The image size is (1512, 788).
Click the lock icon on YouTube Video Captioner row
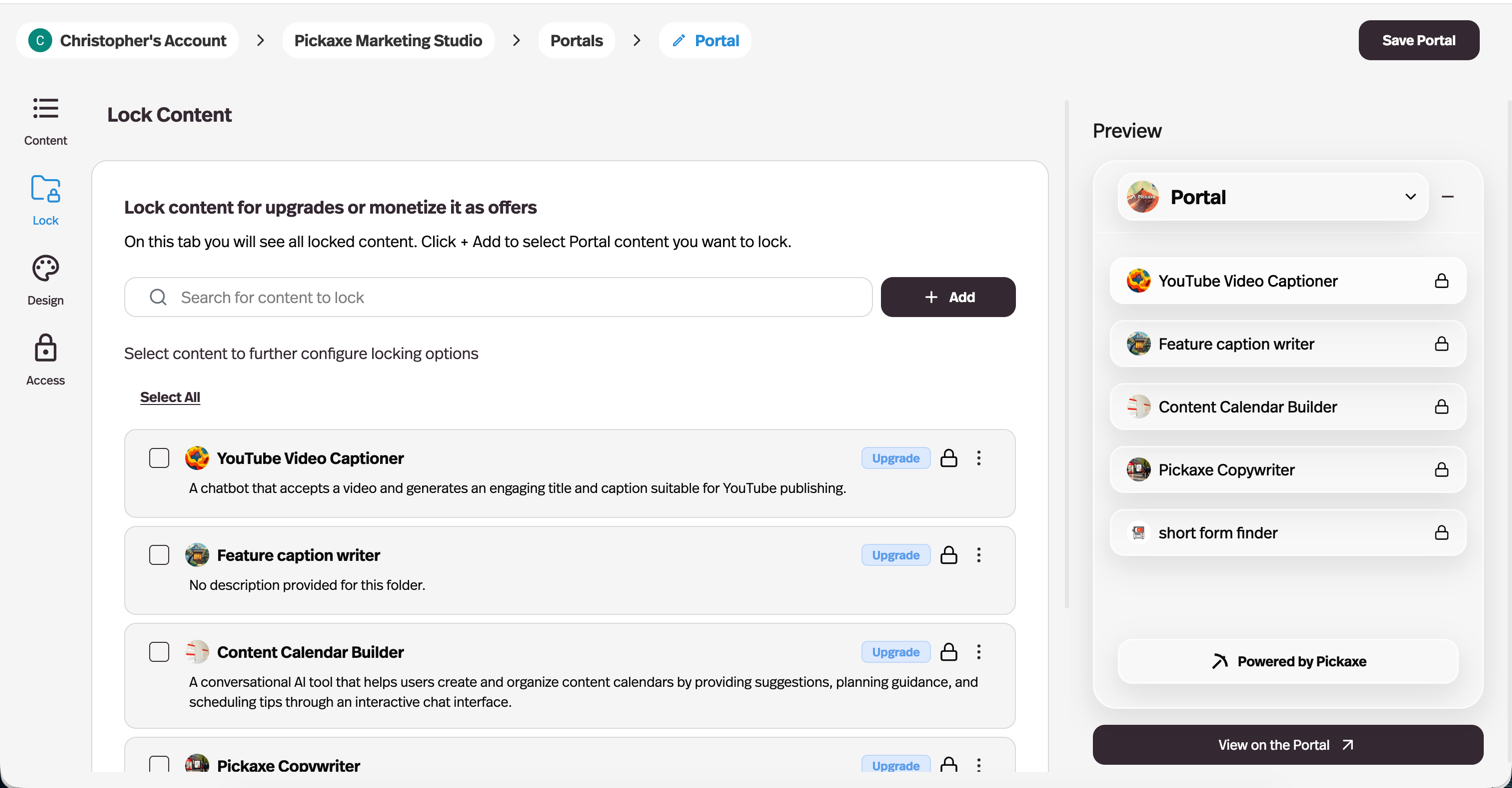point(949,458)
